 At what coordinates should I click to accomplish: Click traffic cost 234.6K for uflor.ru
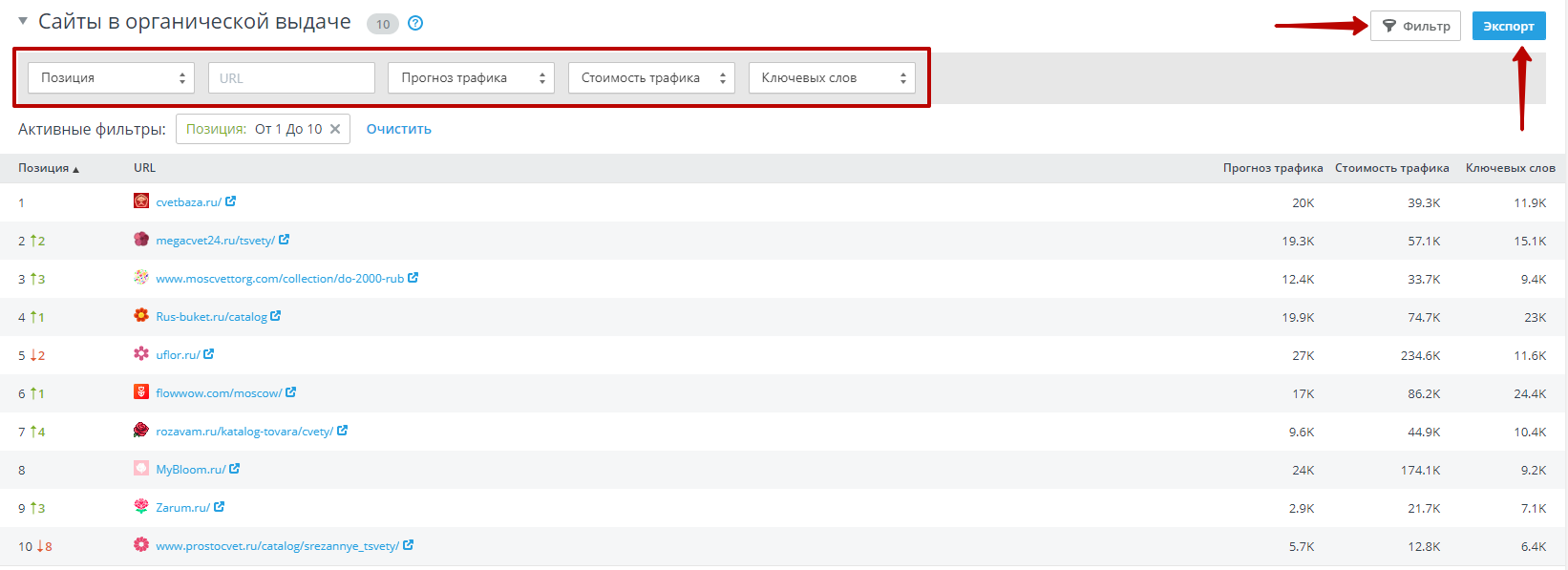pyautogui.click(x=1421, y=355)
